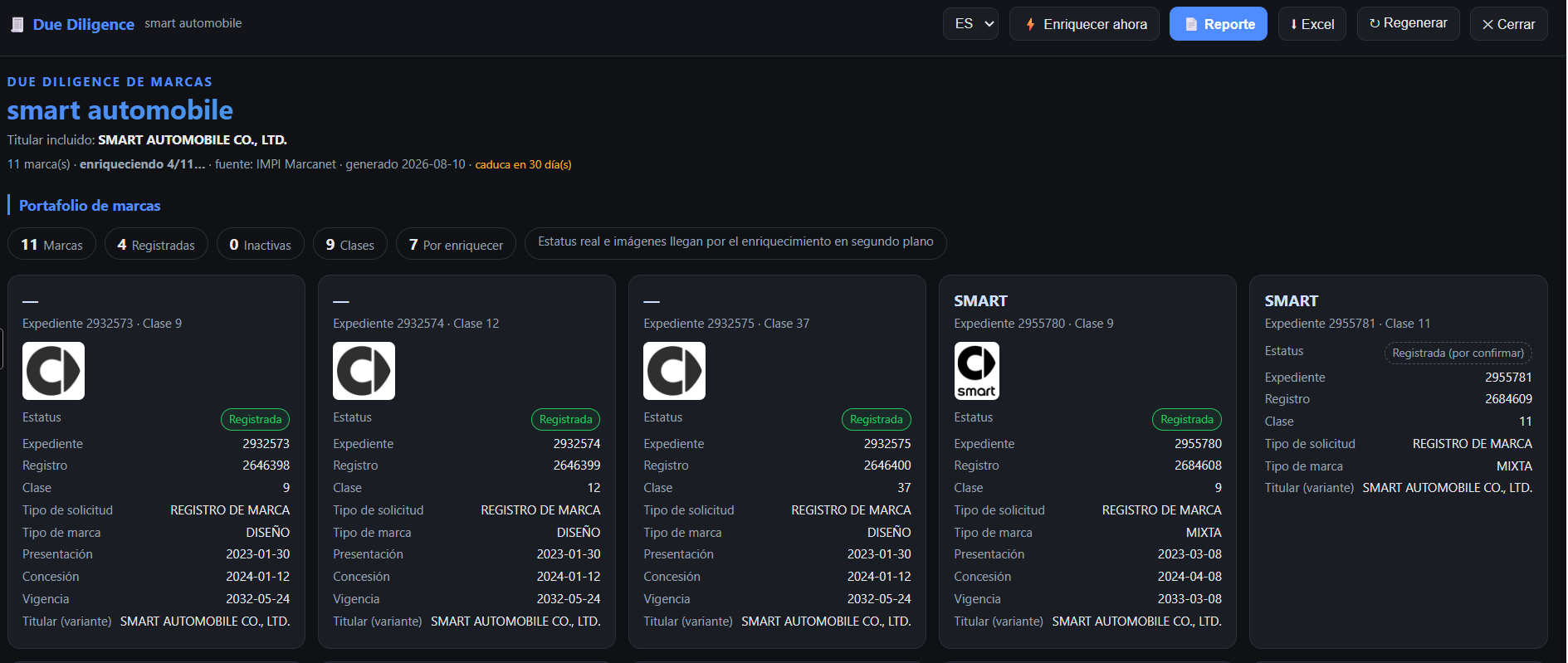The height and width of the screenshot is (663, 1568).
Task: Click the Titular value in Expediente 2955781 card
Action: [x=1448, y=488]
